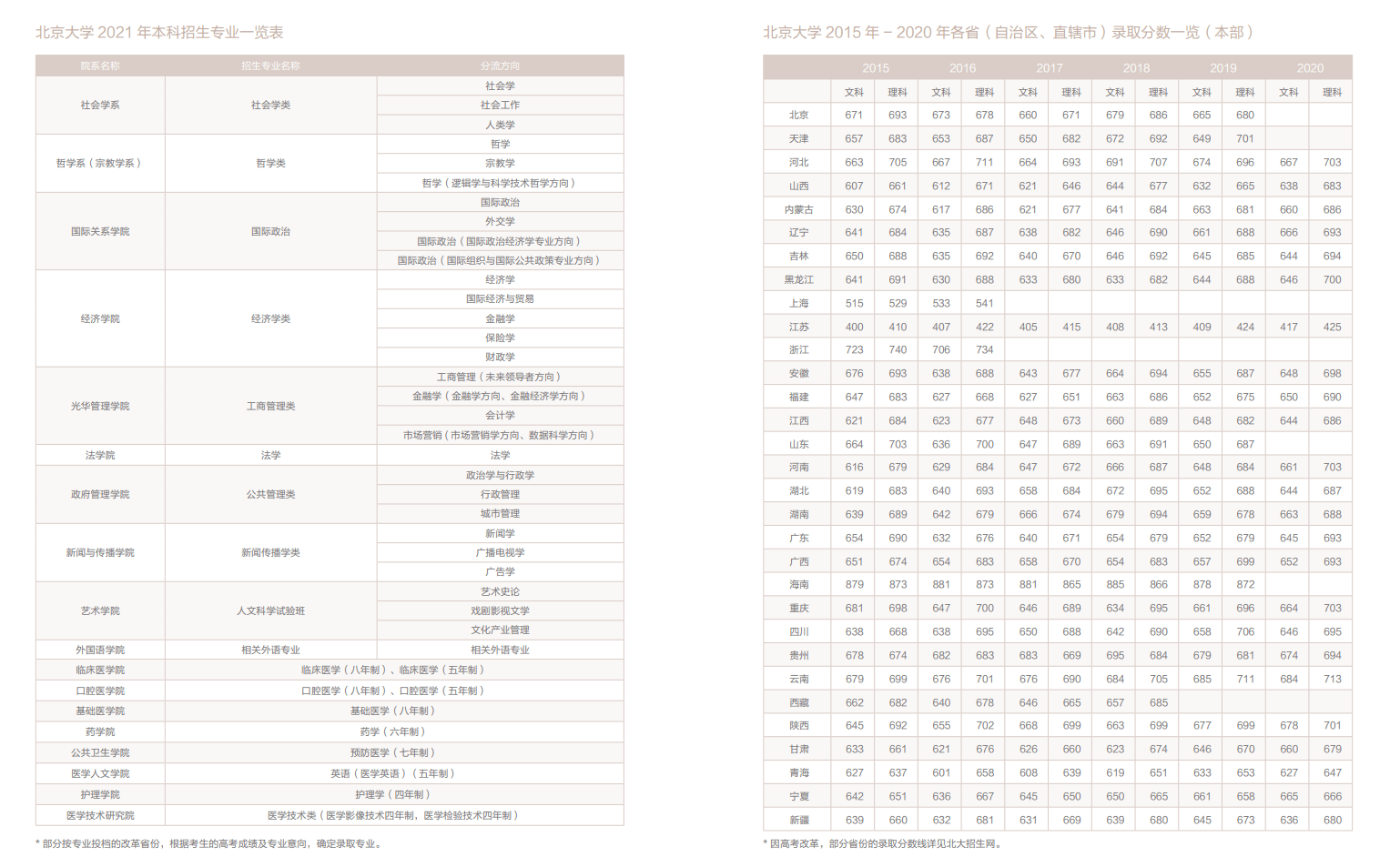Viewport: 1400px width, 857px height.
Task: Select 江苏's 2015 文科 score 400
Action: 854,327
